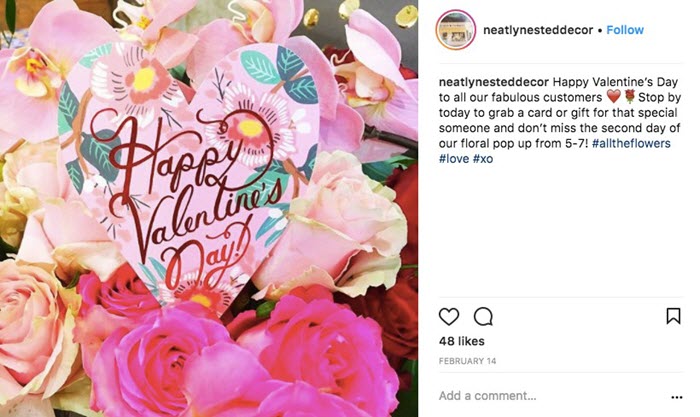This screenshot has height=417, width=700.
Task: Like the post with the heart icon
Action: [x=449, y=317]
